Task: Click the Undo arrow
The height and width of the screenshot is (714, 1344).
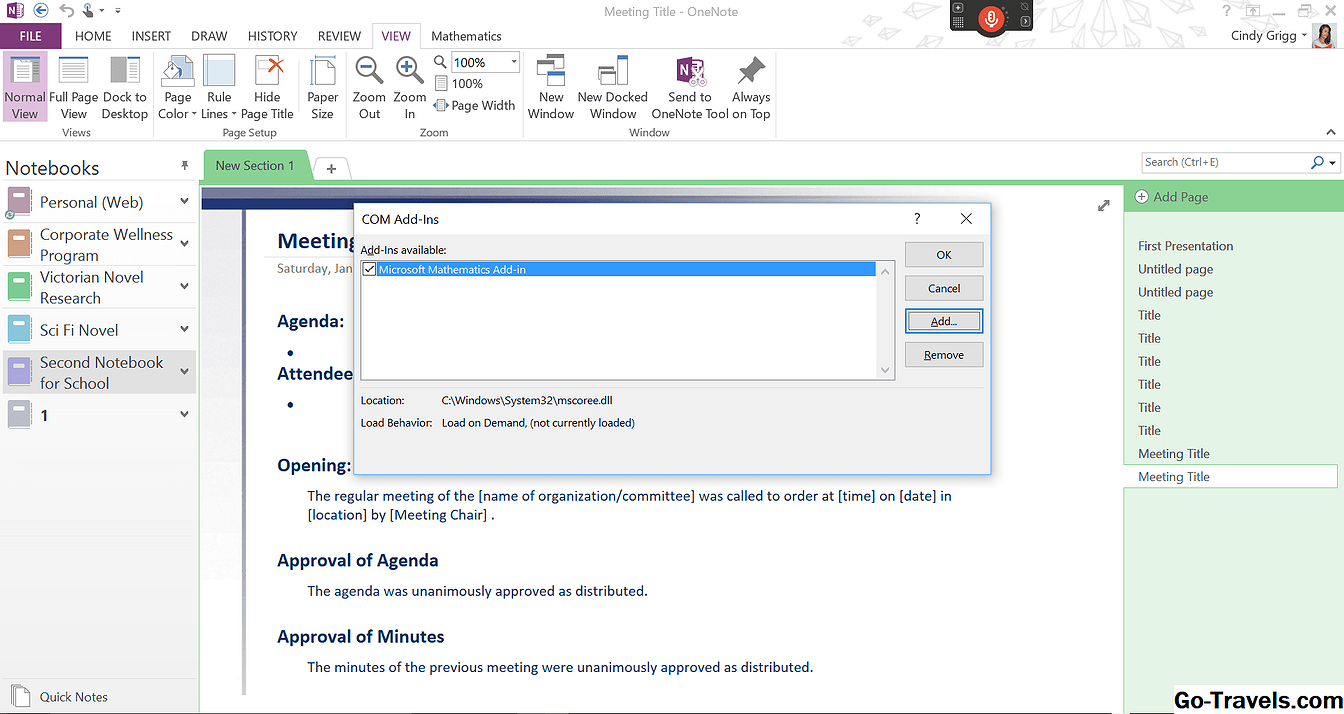Action: tap(67, 11)
